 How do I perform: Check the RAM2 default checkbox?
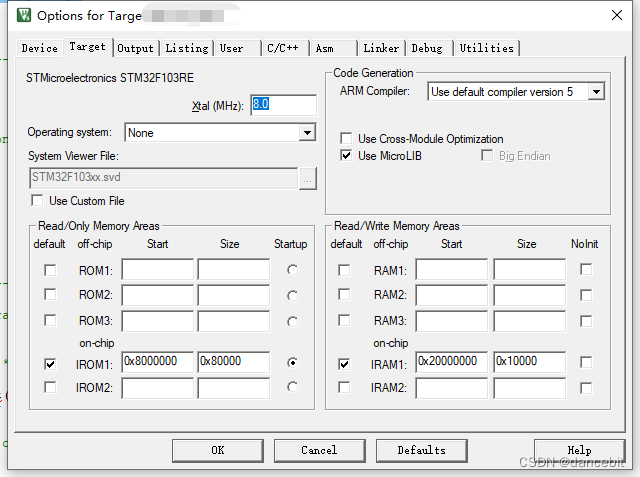tap(344, 294)
